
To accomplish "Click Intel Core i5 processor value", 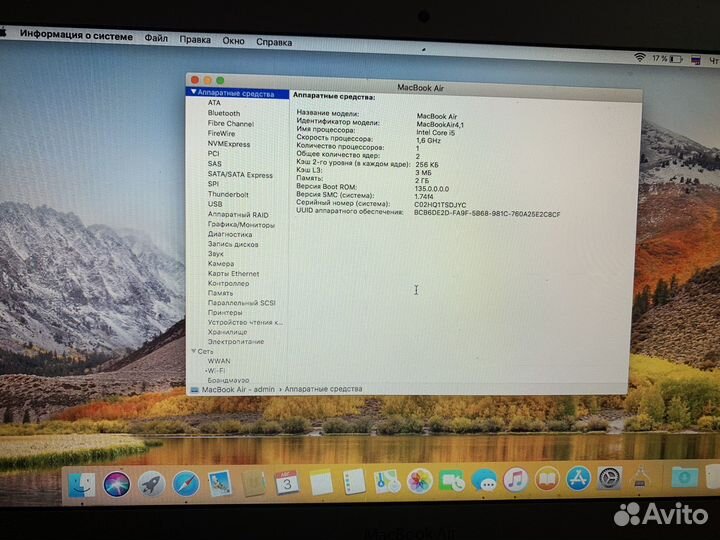I will [435, 133].
